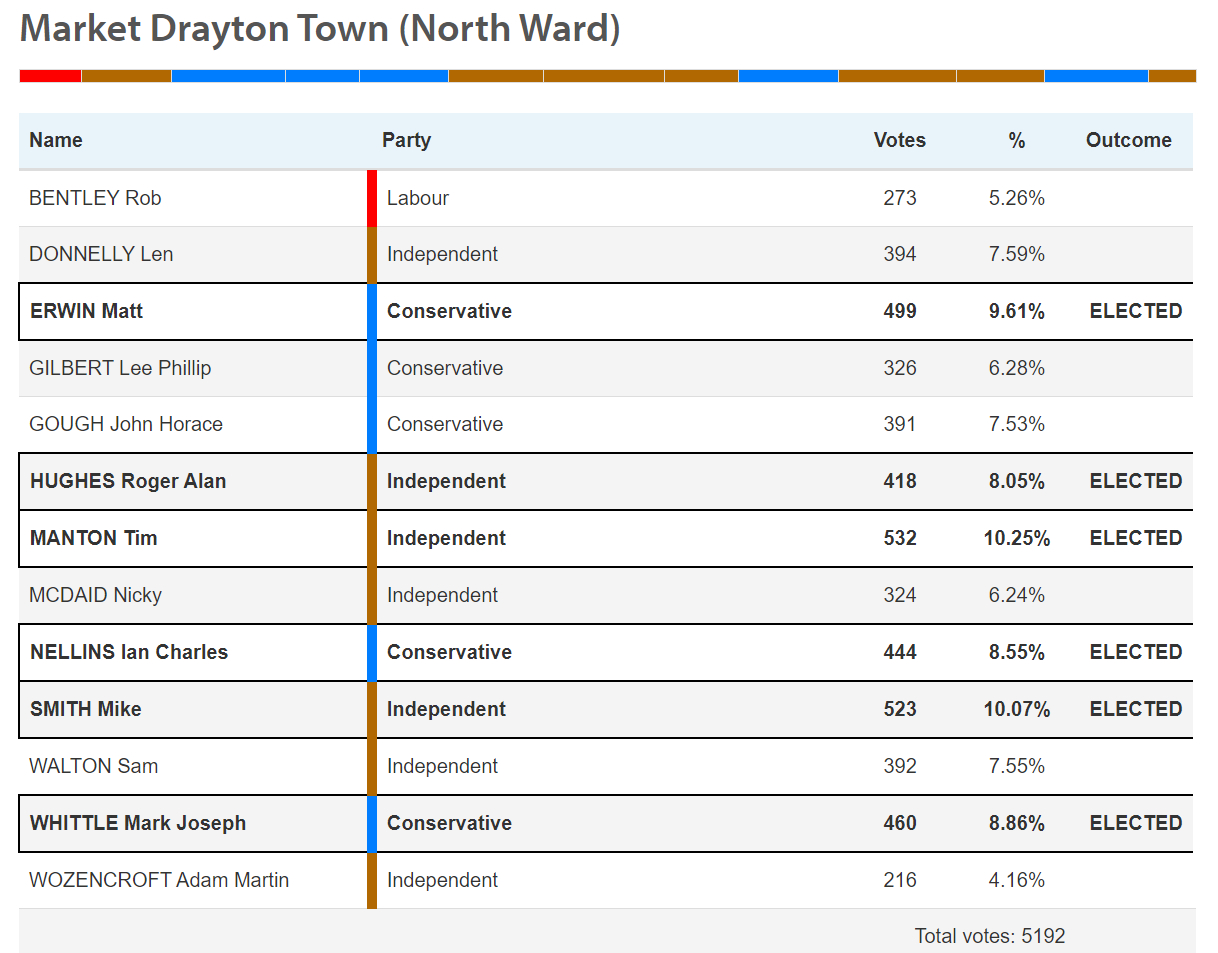Click the 418 votes cell
The width and height of the screenshot is (1218, 953).
[x=900, y=481]
